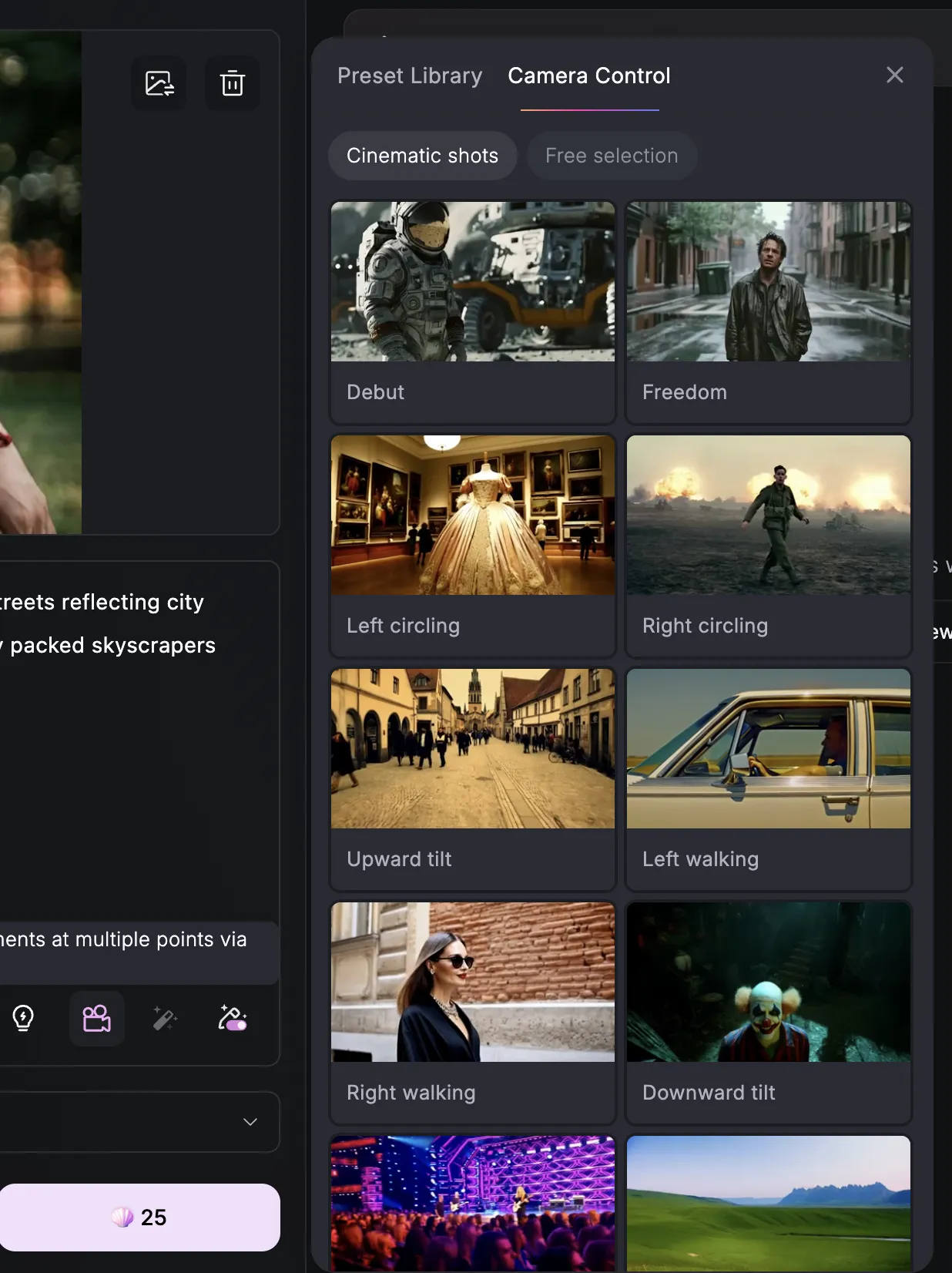Switch to Free selection mode
This screenshot has width=952, height=1273.
point(612,156)
